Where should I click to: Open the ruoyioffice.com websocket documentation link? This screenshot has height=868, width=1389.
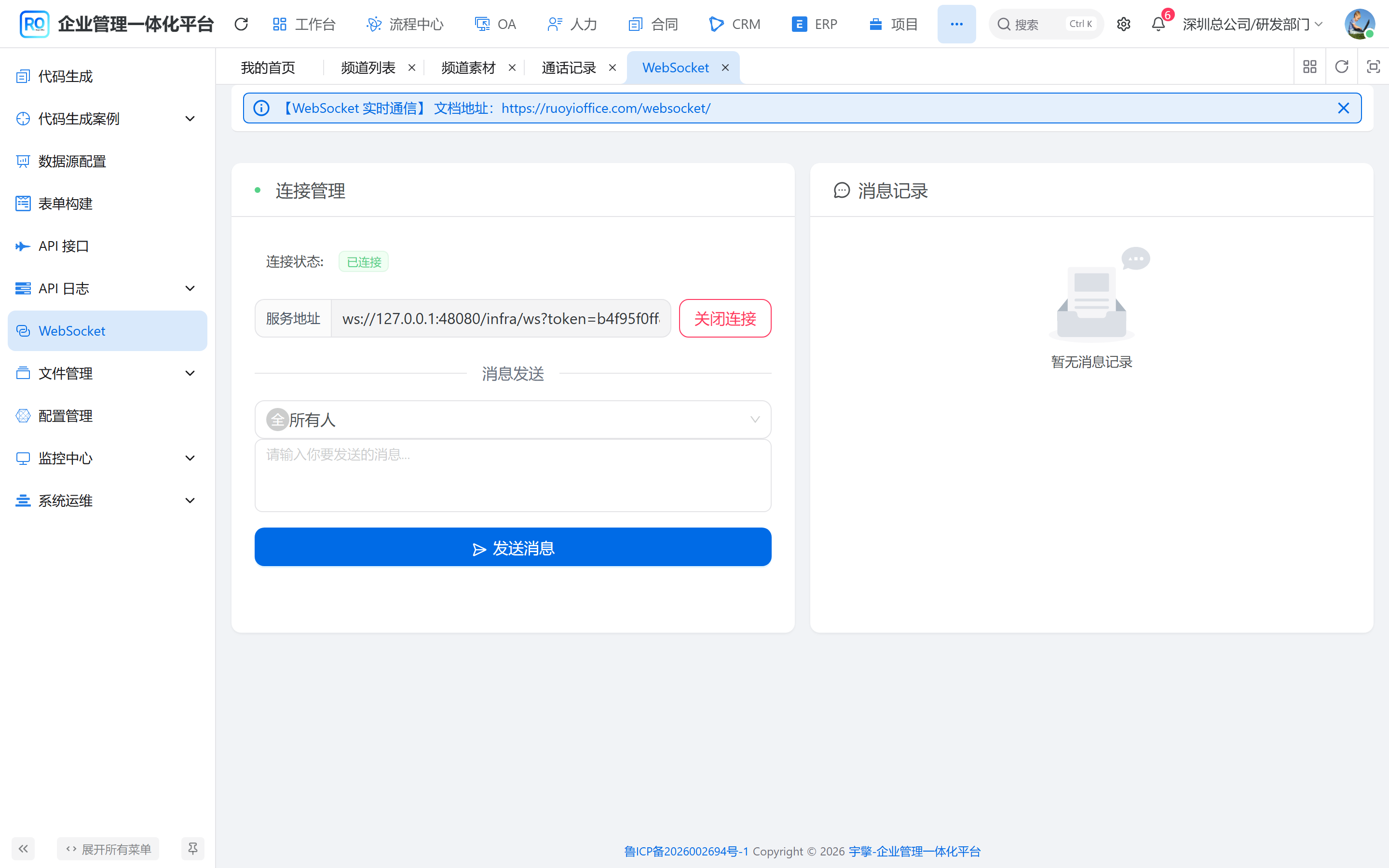point(606,108)
